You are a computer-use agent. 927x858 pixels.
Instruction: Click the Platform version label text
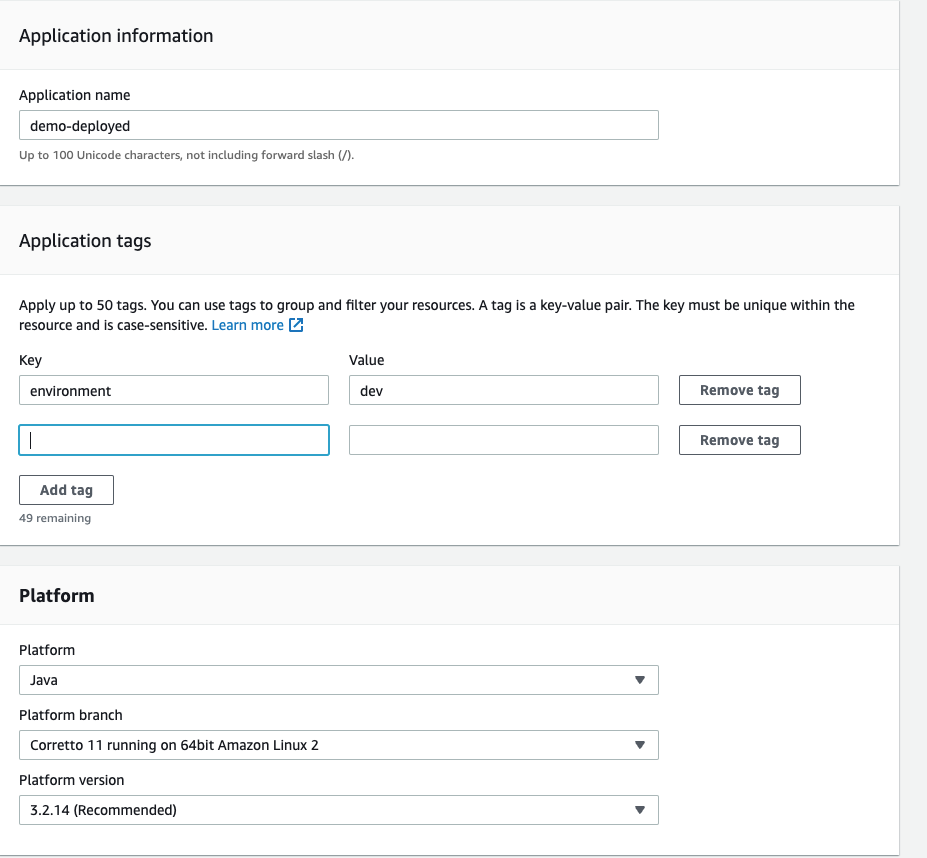click(72, 780)
